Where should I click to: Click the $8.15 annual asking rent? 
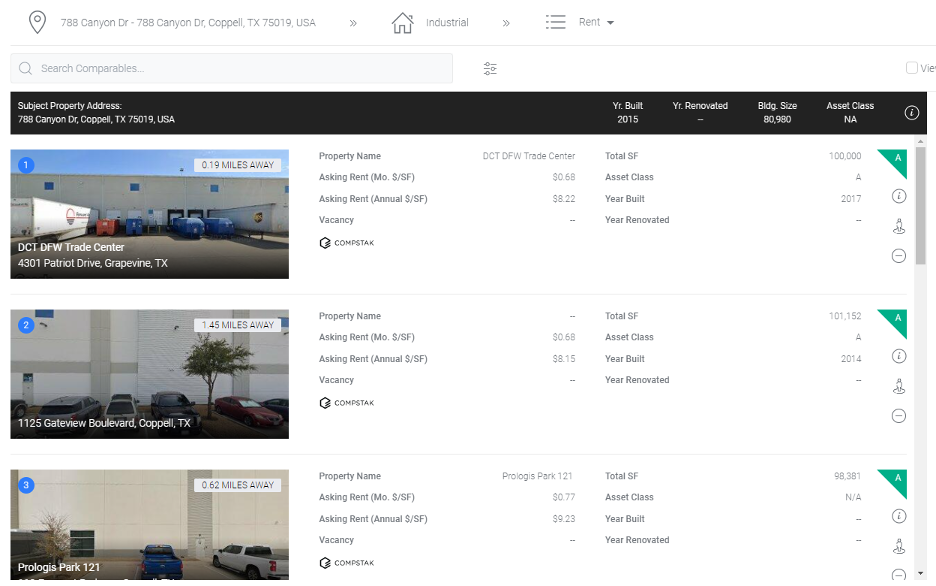pos(564,359)
